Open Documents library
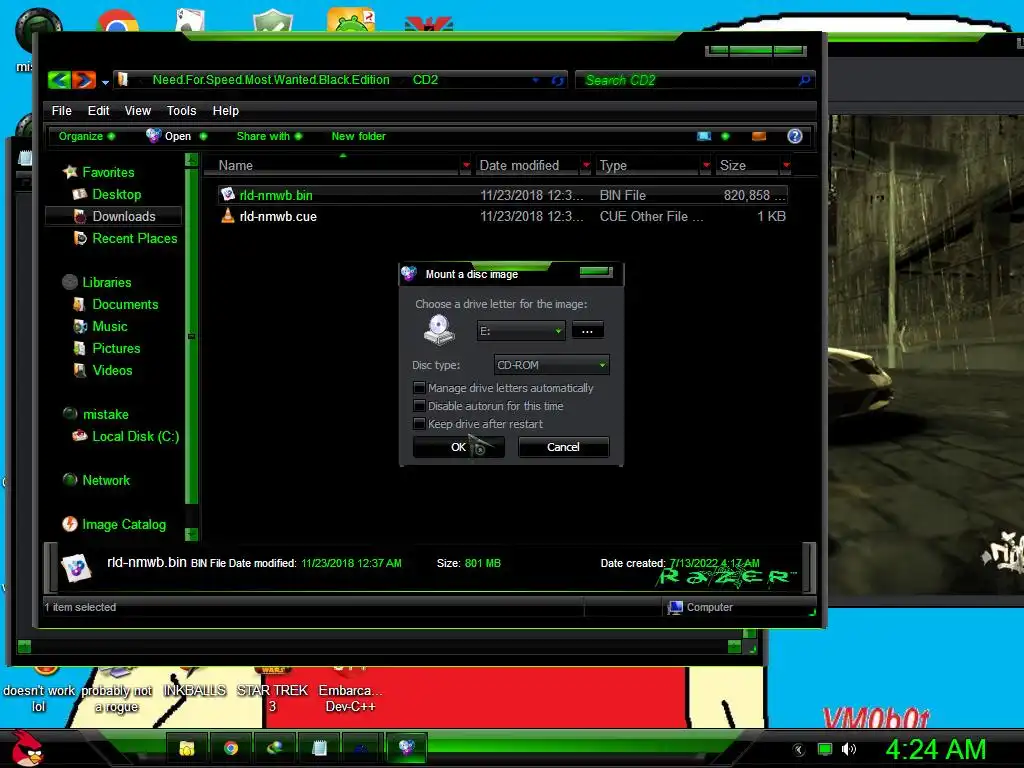The image size is (1024, 768). (125, 304)
